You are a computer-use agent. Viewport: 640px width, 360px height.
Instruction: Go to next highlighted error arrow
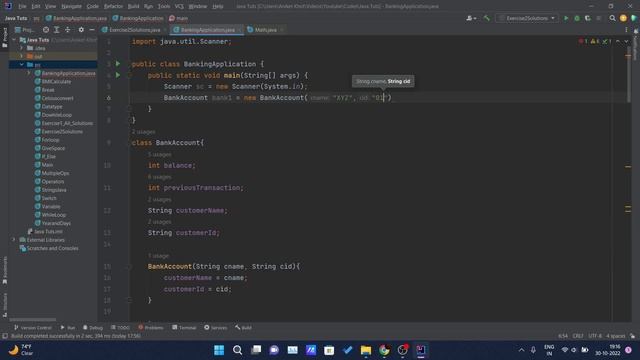point(626,41)
